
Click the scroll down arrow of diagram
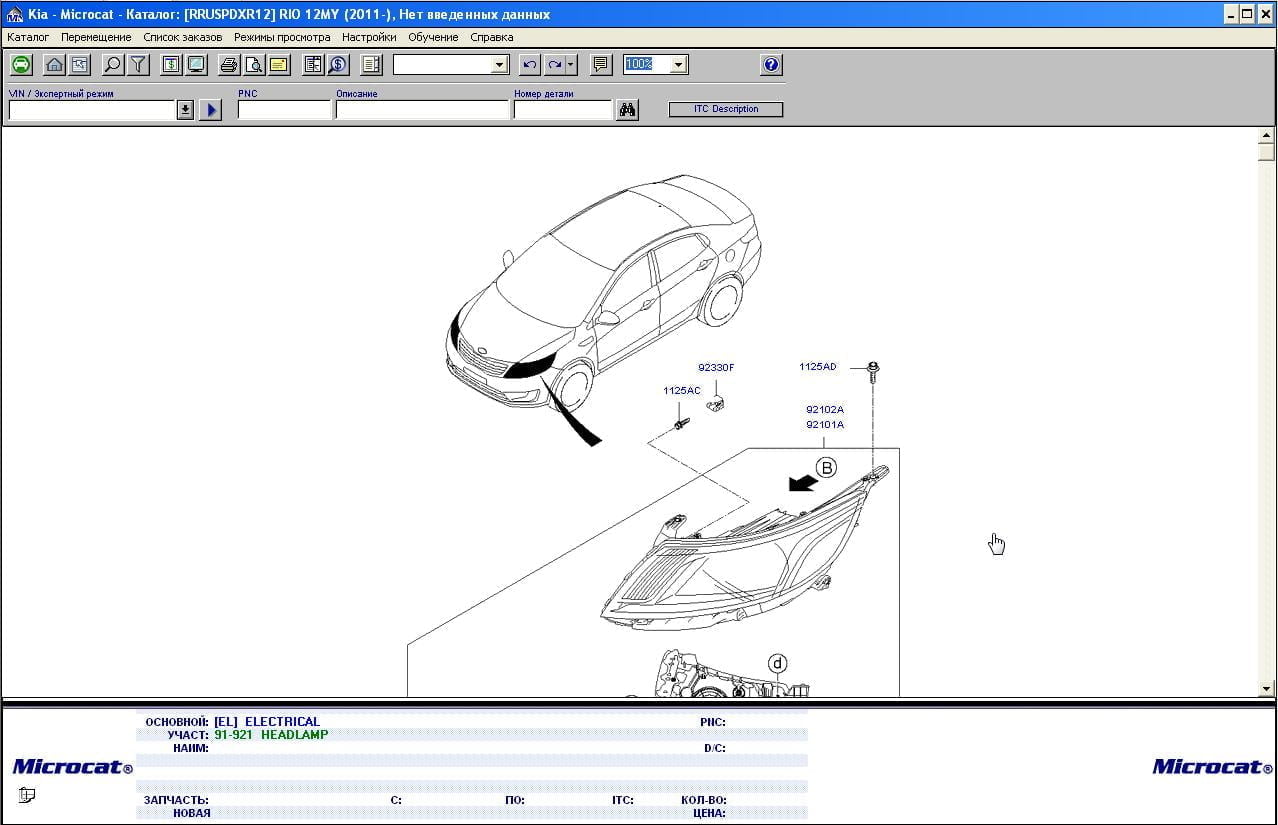pyautogui.click(x=1267, y=688)
